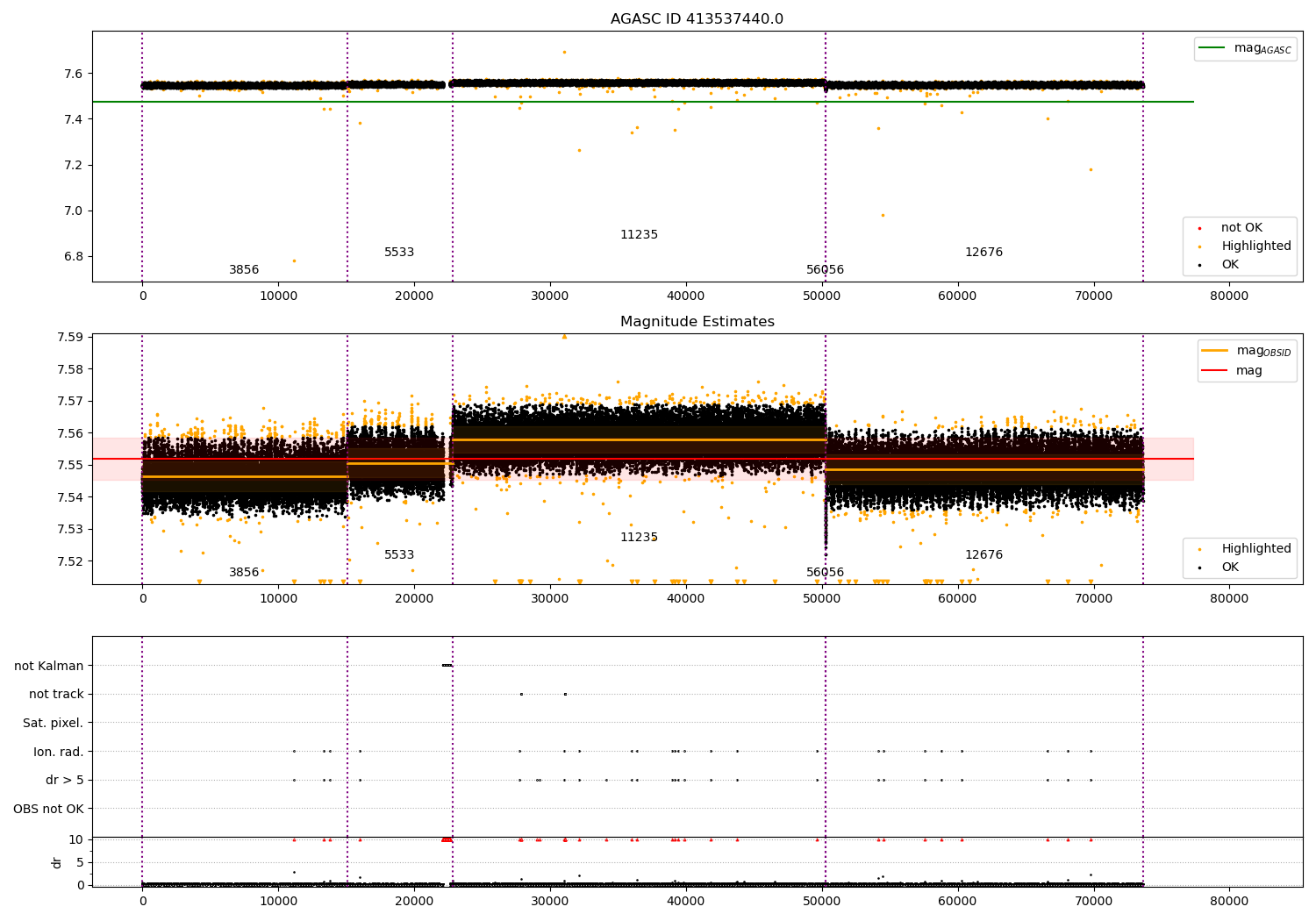Click obsid label "56056" in the top plot

[x=825, y=270]
